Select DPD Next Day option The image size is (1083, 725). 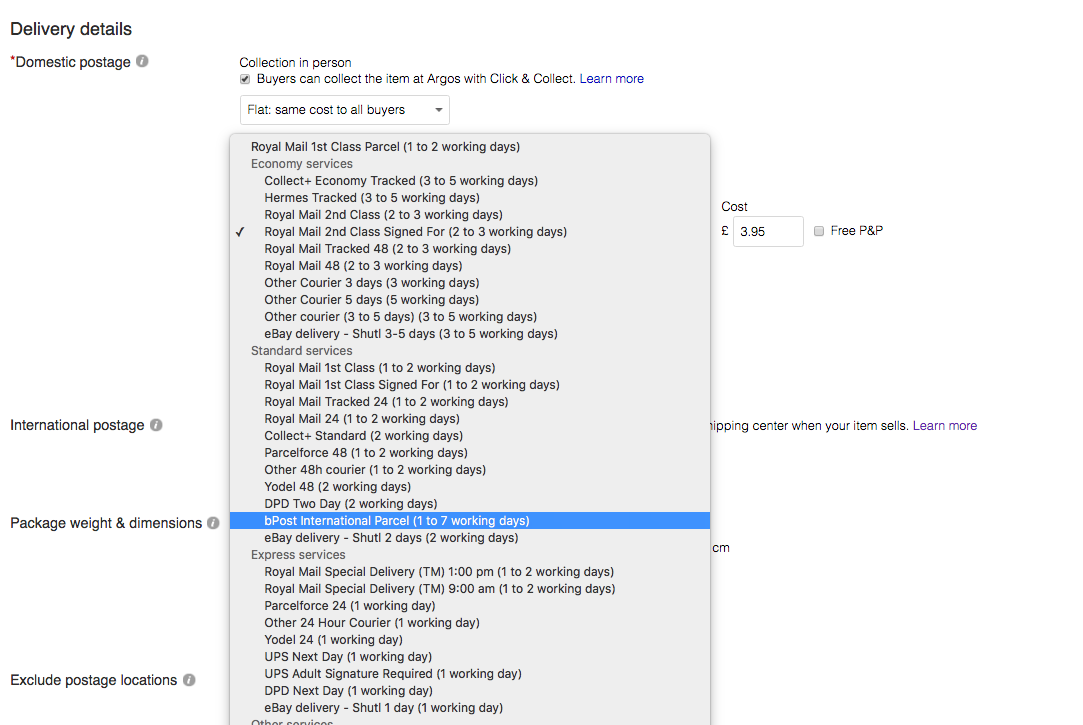click(470, 690)
